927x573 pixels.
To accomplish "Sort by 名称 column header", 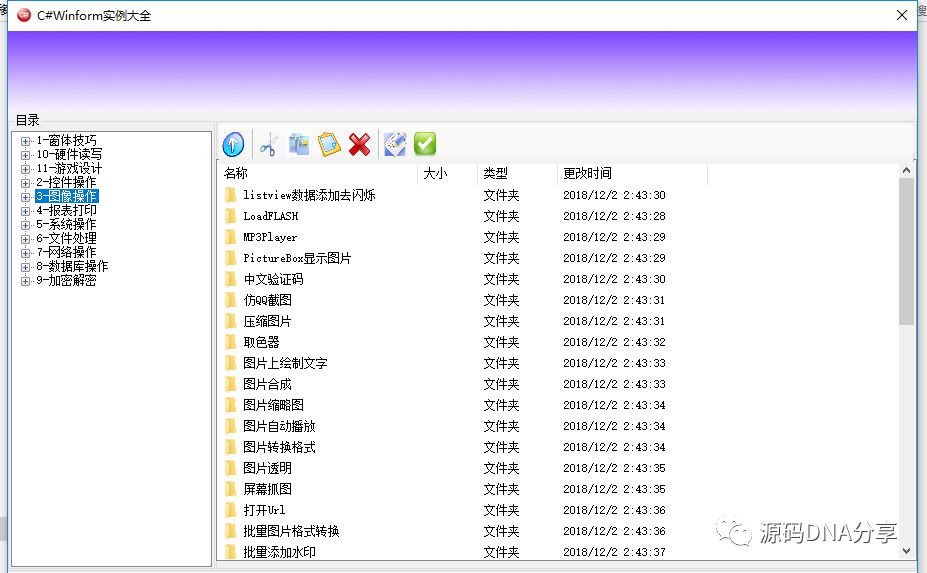I will (x=318, y=173).
